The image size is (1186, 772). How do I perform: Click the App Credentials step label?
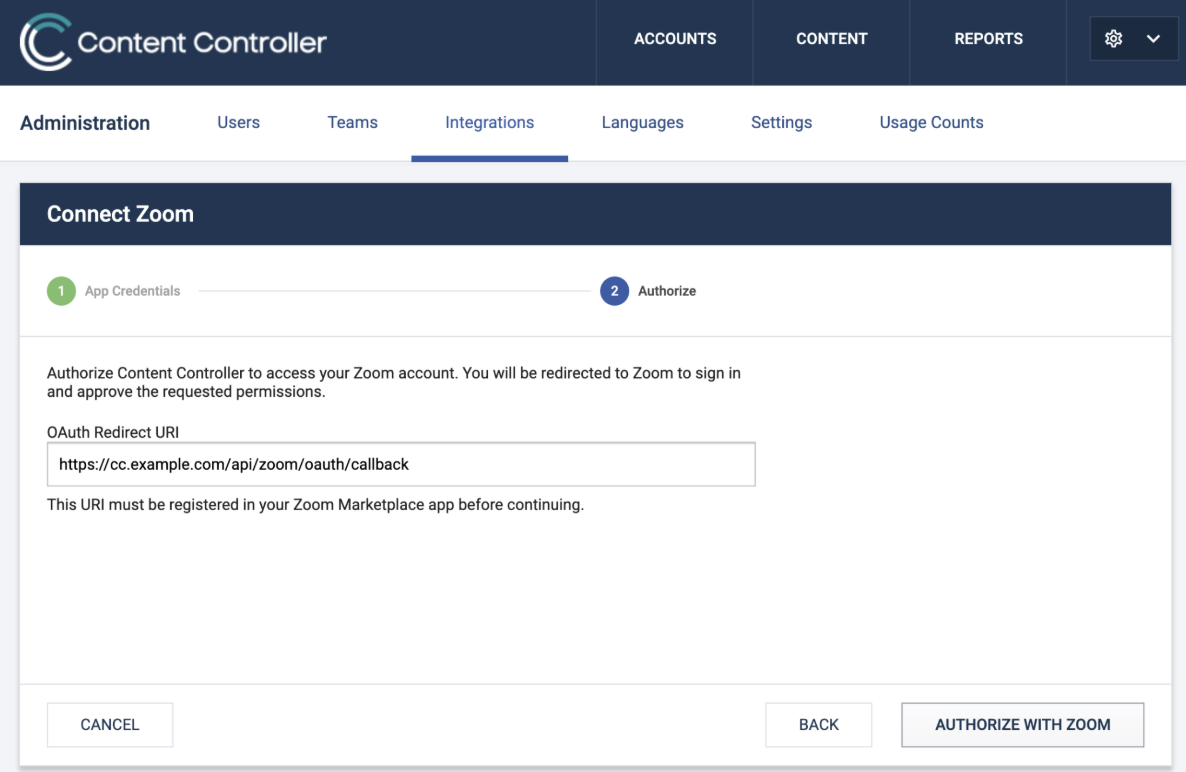pyautogui.click(x=132, y=291)
